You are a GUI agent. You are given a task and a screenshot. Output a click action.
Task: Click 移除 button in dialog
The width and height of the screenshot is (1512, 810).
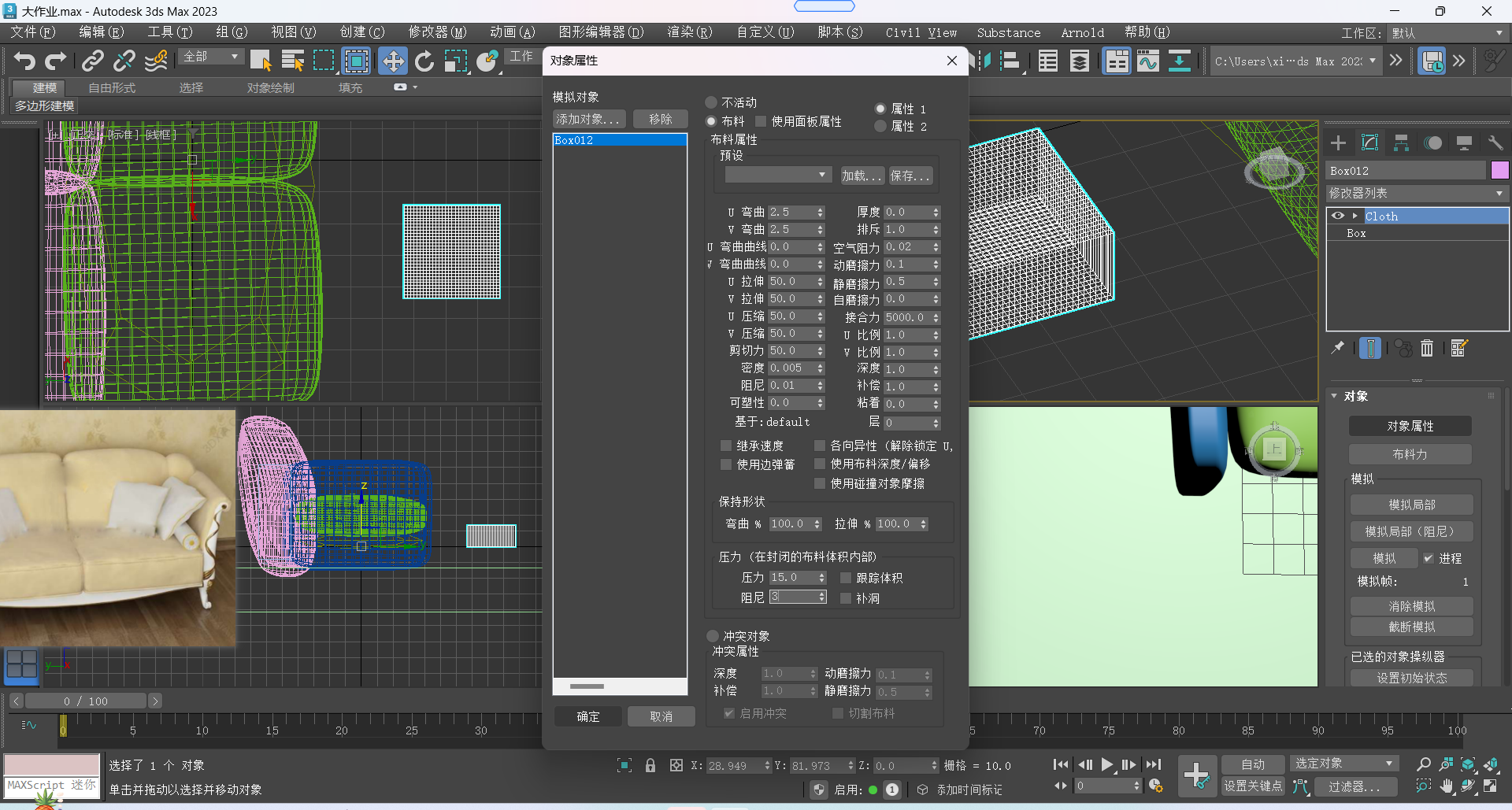[x=661, y=119]
